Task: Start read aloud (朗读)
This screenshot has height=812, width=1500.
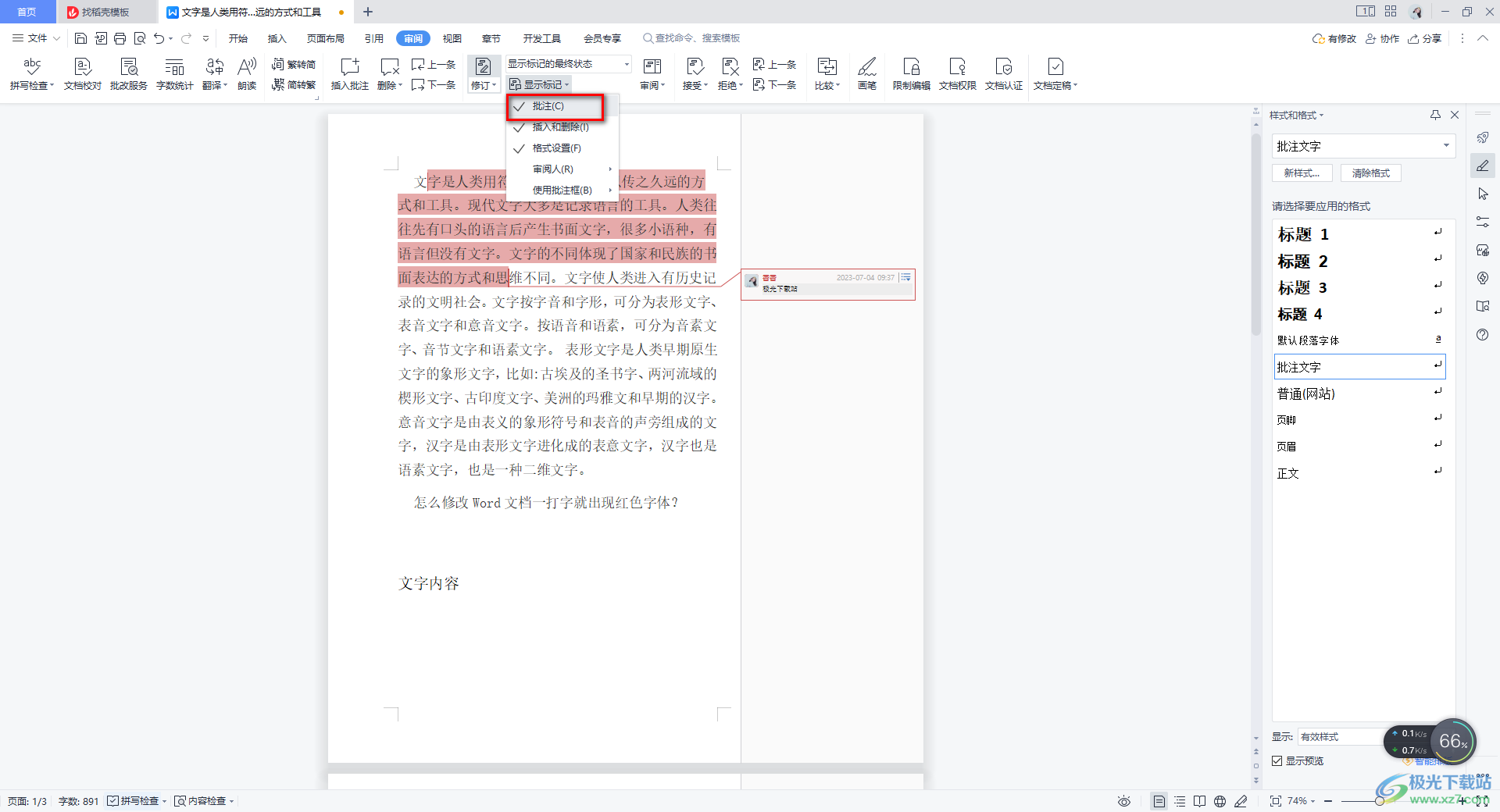Action: pyautogui.click(x=247, y=74)
